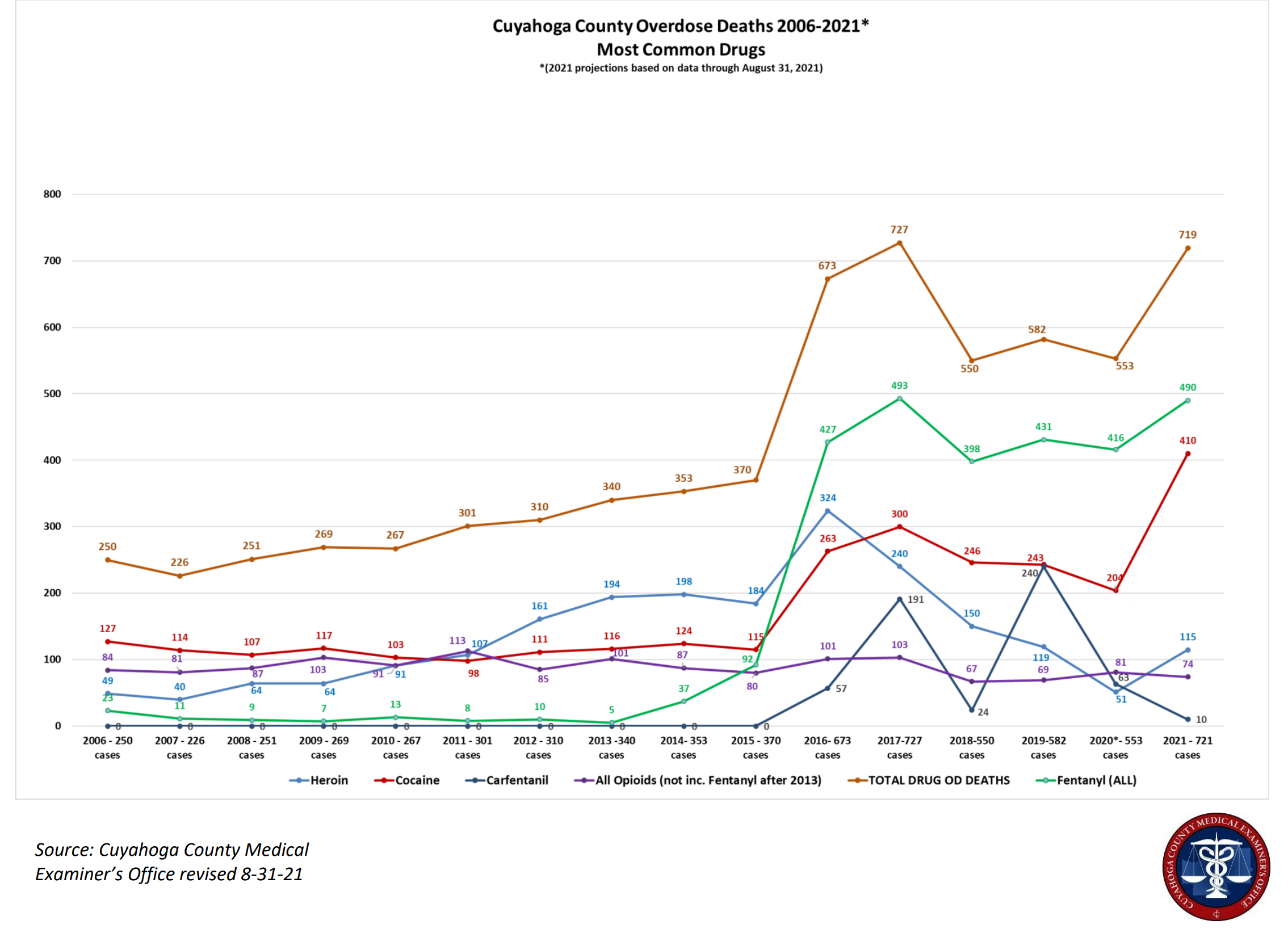
Task: Click the 2021 projections footnote text
Action: coord(681,68)
